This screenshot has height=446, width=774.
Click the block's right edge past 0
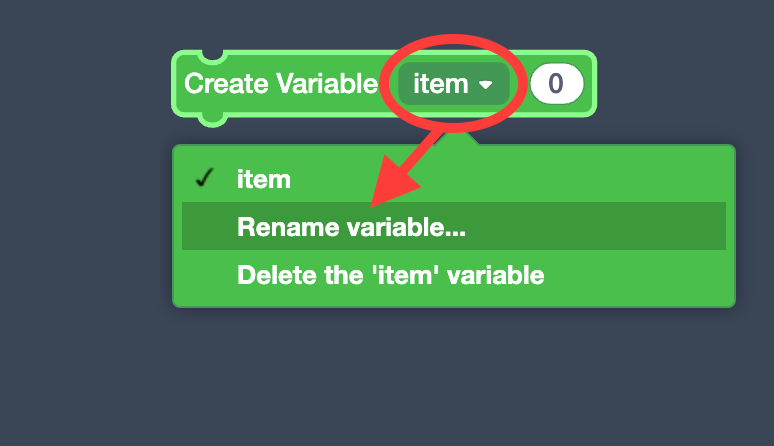[590, 85]
